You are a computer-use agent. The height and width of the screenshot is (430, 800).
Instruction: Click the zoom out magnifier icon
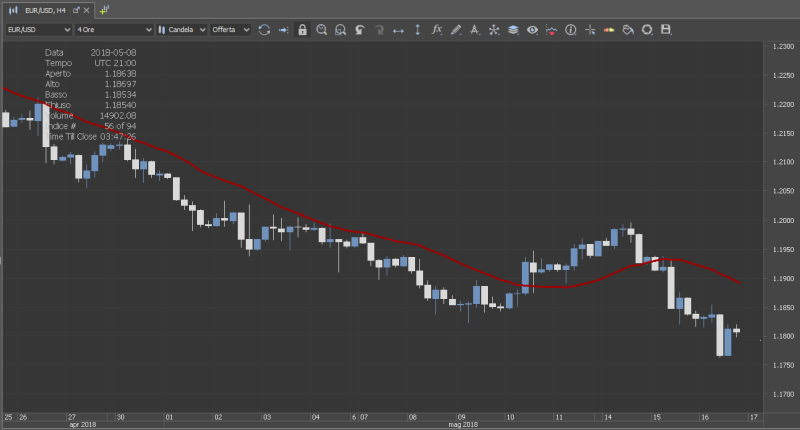(x=341, y=30)
